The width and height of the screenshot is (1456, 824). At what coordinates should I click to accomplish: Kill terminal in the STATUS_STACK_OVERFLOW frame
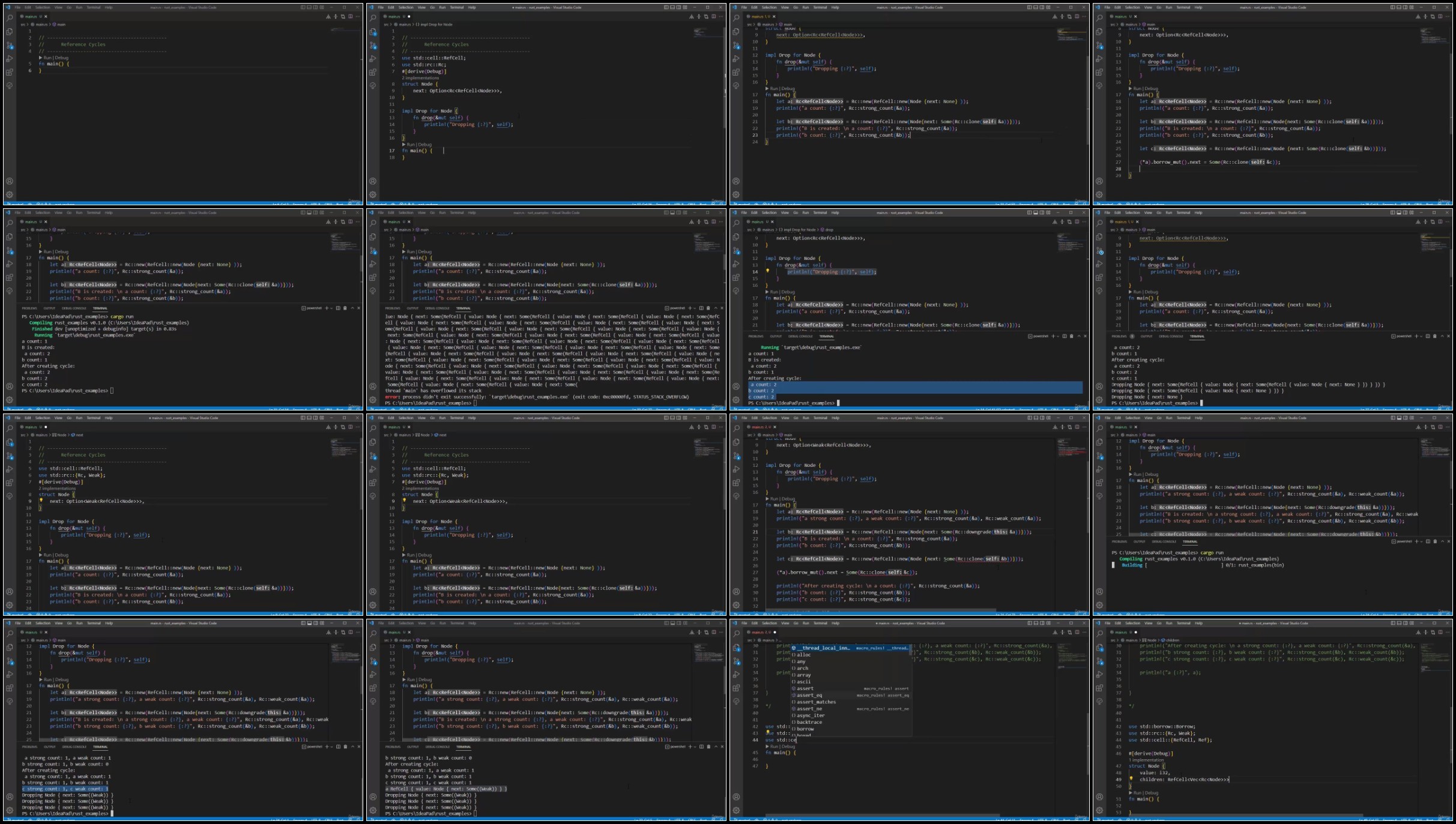click(708, 308)
